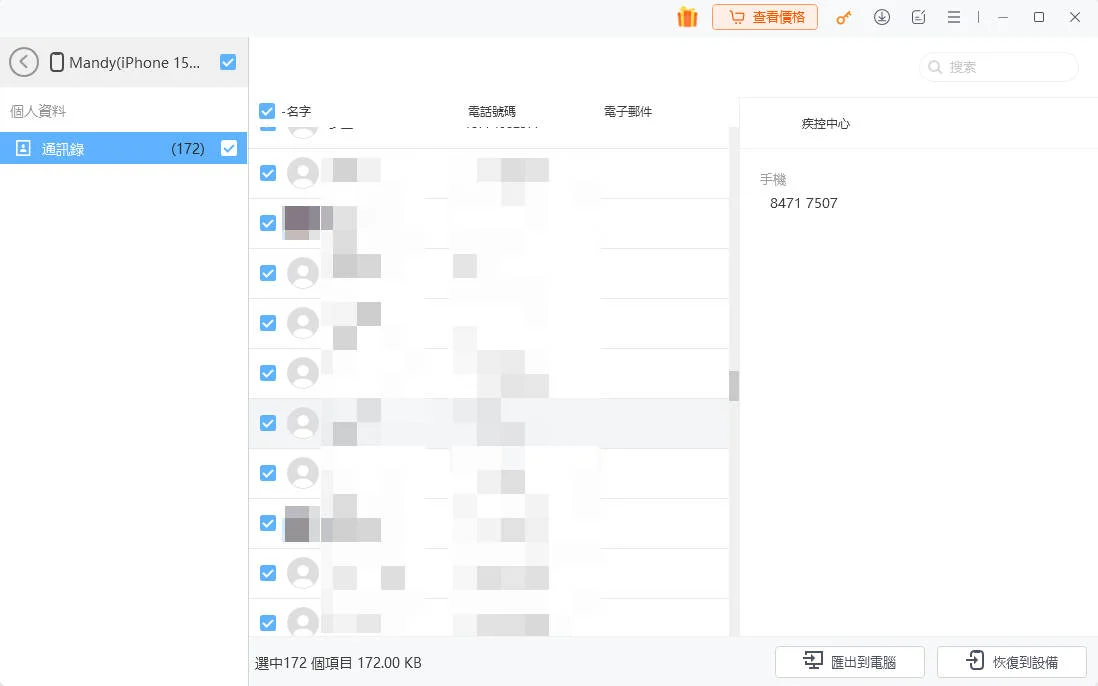1098x686 pixels.
Task: Click the contacts icon beside 通訊錄
Action: (23, 148)
